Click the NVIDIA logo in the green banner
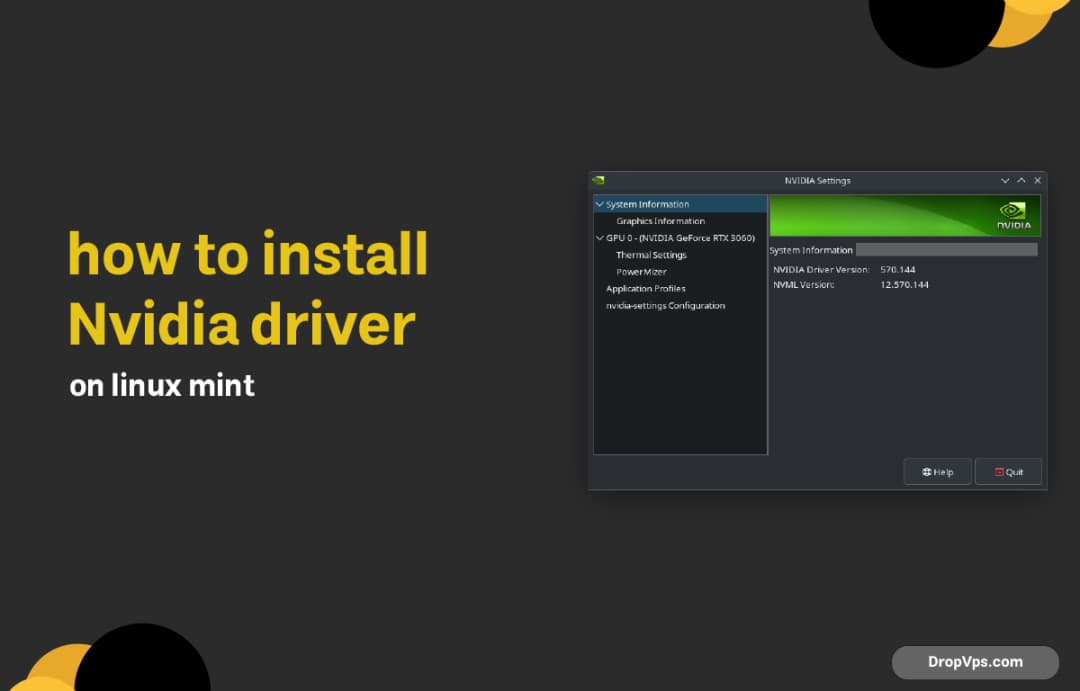 (x=1013, y=214)
